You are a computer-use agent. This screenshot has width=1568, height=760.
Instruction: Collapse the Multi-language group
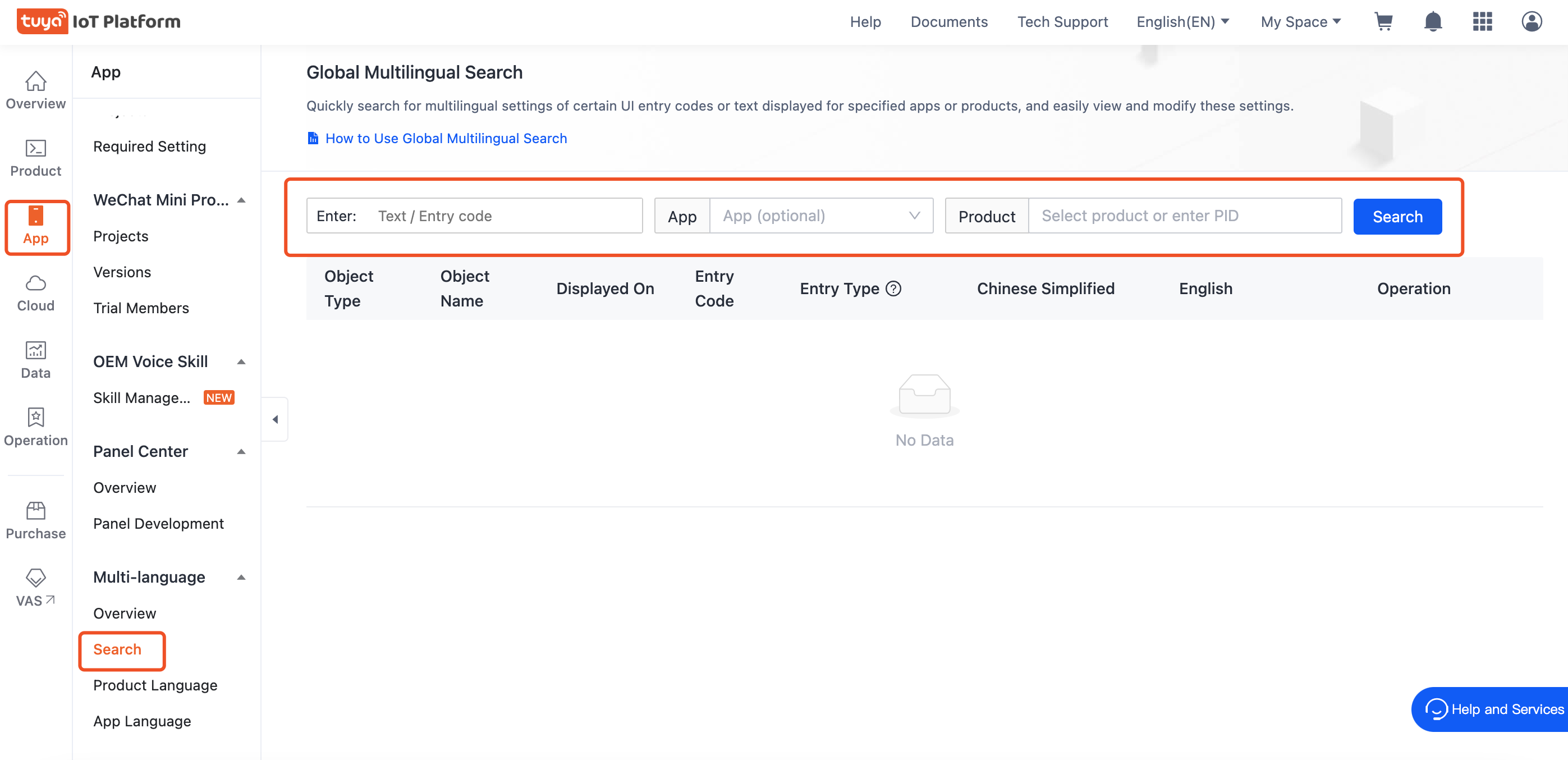[241, 578]
